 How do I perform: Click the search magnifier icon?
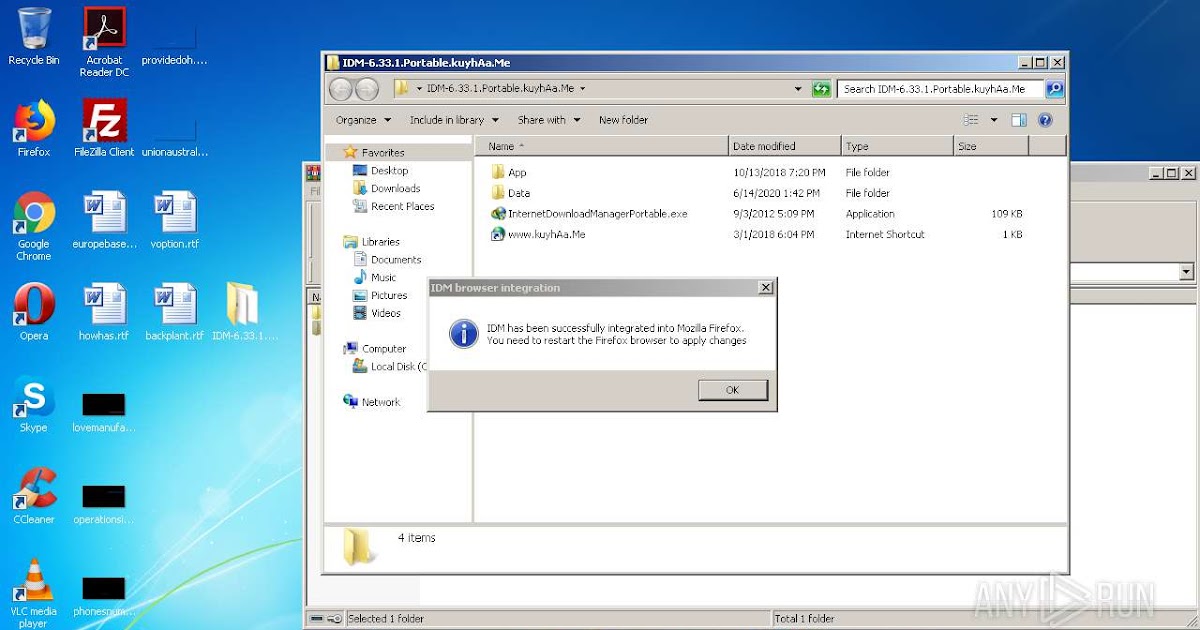pos(1054,89)
